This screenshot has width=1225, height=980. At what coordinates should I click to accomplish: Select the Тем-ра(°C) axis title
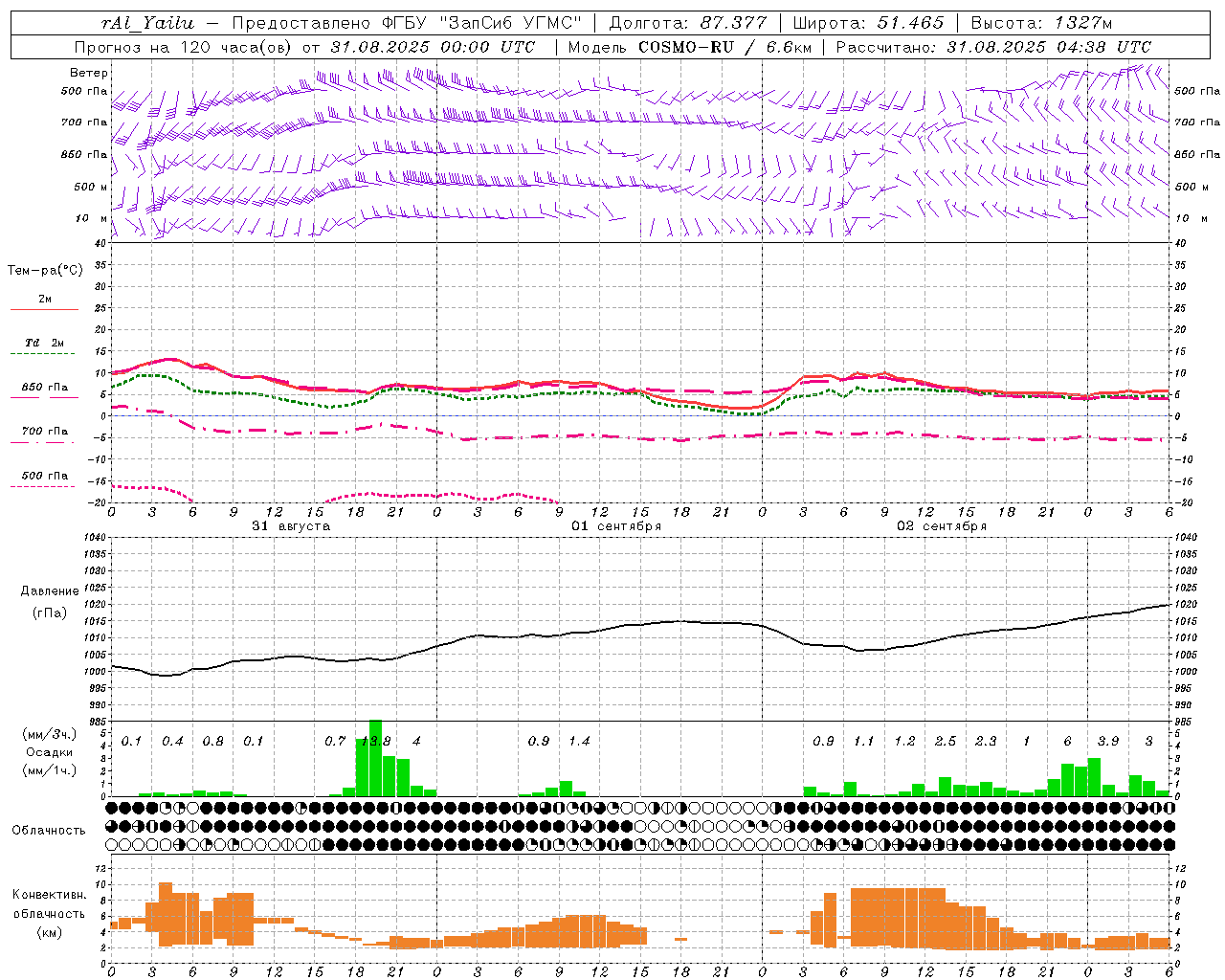[x=45, y=271]
